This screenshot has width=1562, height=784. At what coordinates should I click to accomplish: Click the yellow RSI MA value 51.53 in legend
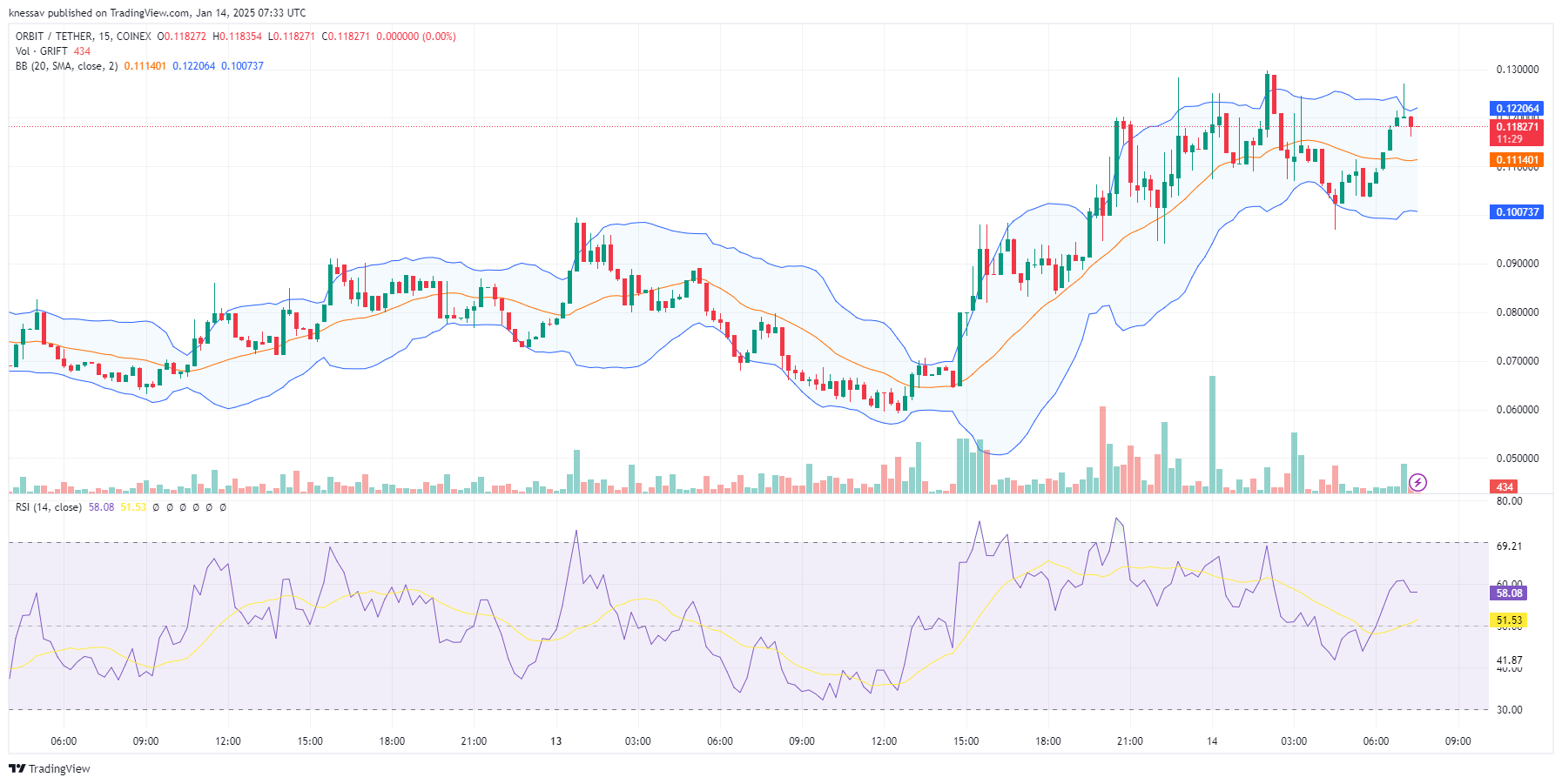[x=133, y=507]
